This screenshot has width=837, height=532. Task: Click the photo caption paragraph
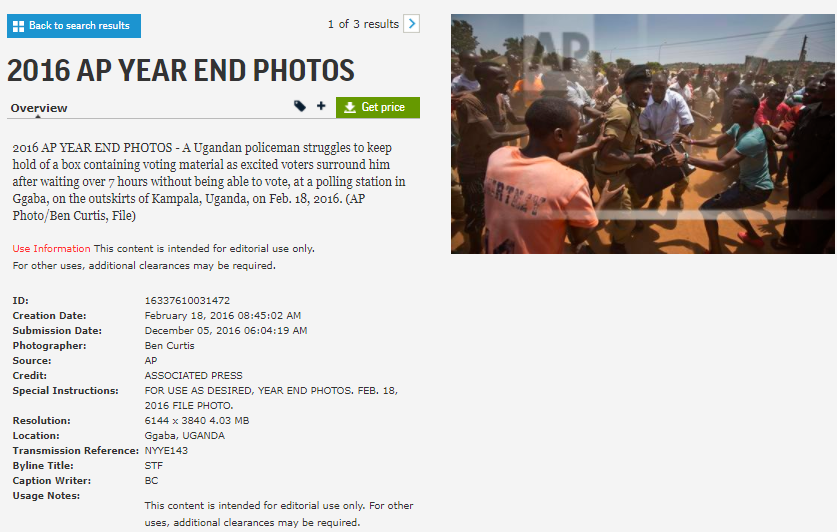pos(209,181)
